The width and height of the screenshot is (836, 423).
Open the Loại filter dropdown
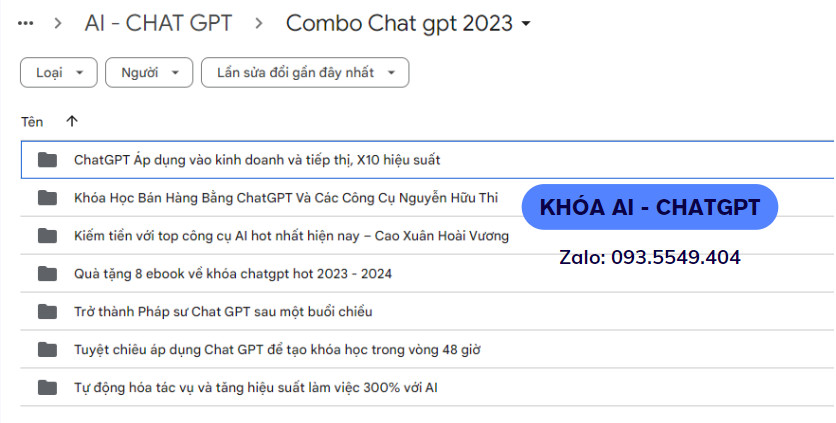pyautogui.click(x=59, y=73)
